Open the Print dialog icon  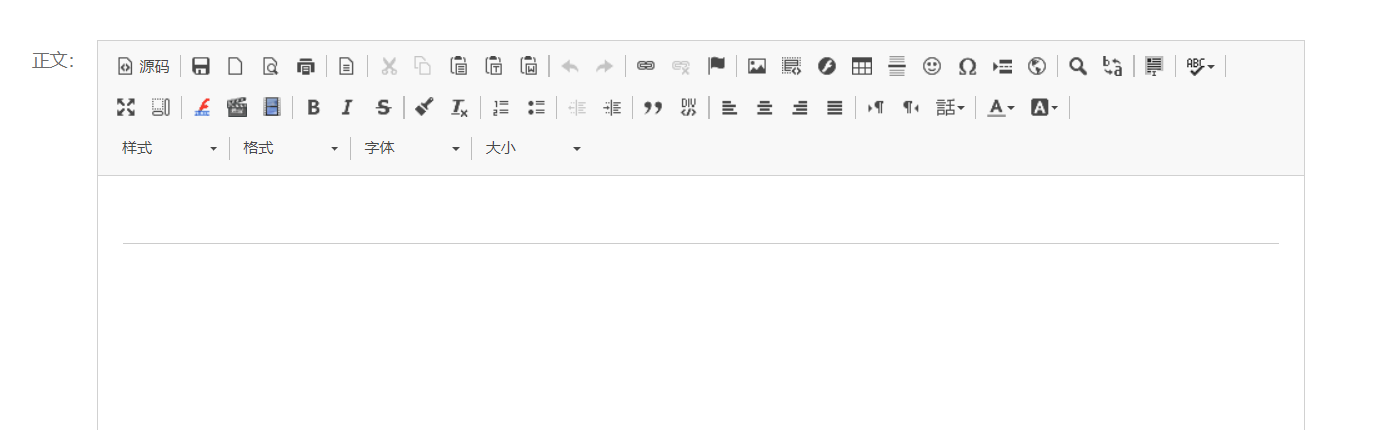306,67
